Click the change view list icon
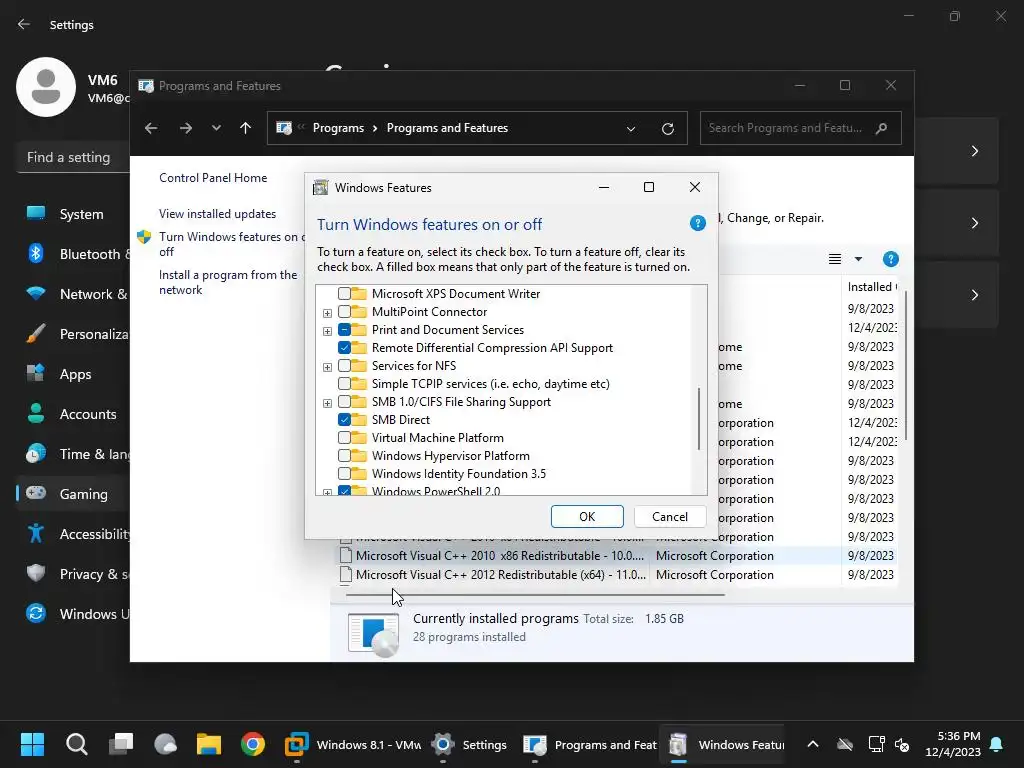This screenshot has width=1024, height=768. [835, 259]
